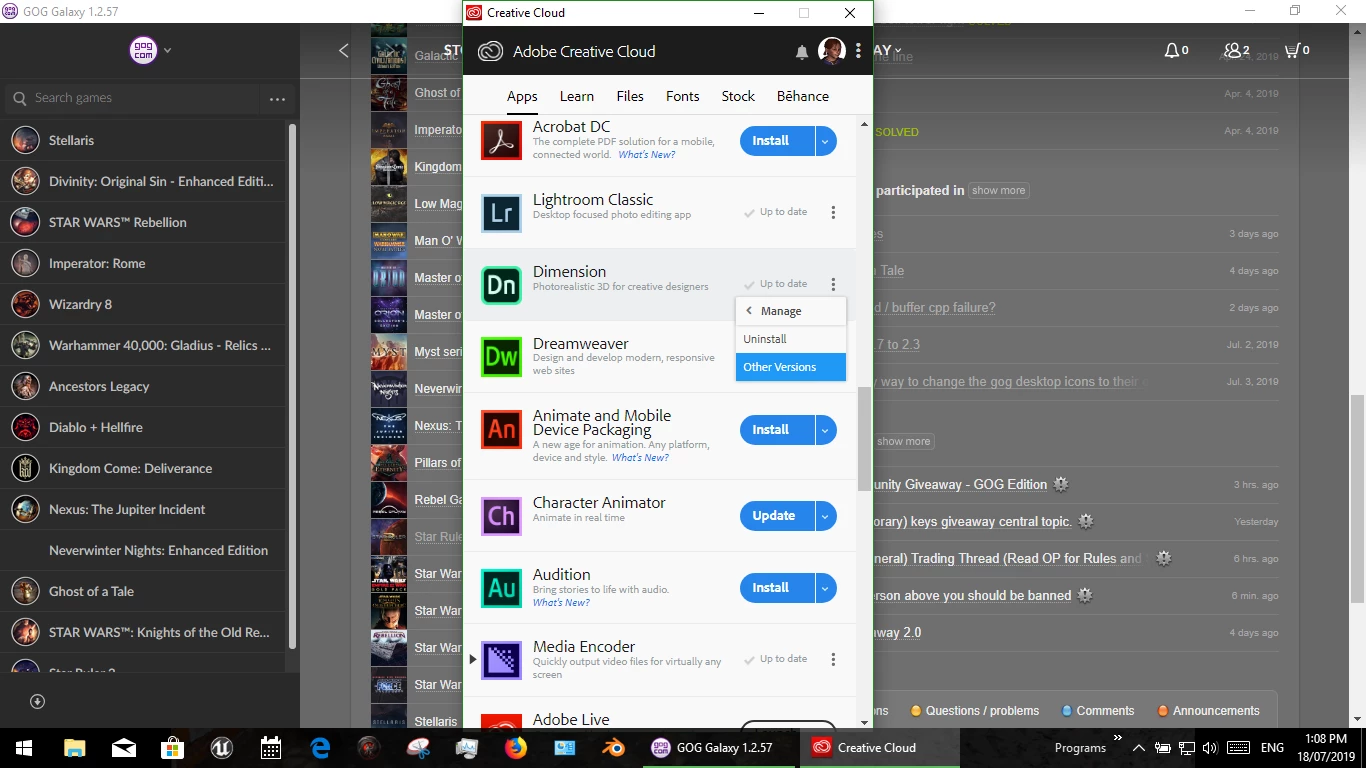
Task: Click the Audition Au icon
Action: pyautogui.click(x=501, y=588)
